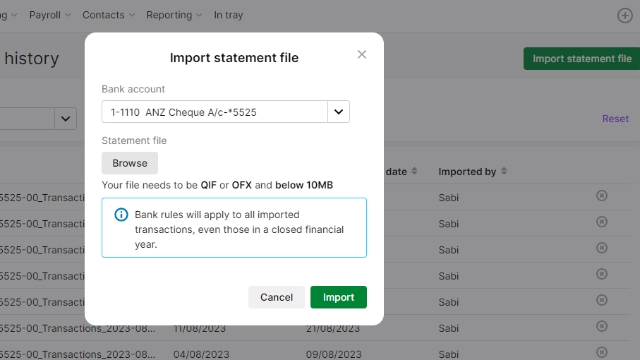Select the 04/08/2023 date cell
This screenshot has height=360, width=640.
coord(201,354)
